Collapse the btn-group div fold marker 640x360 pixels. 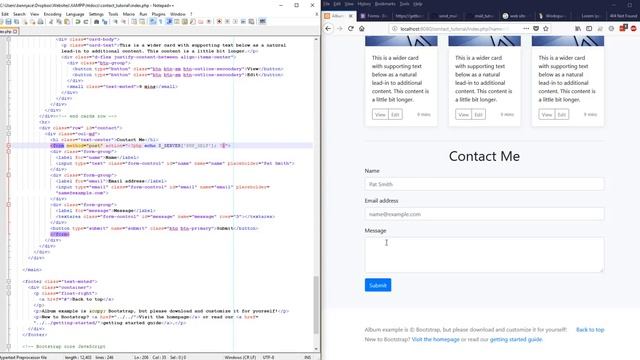pyautogui.click(x=9, y=63)
